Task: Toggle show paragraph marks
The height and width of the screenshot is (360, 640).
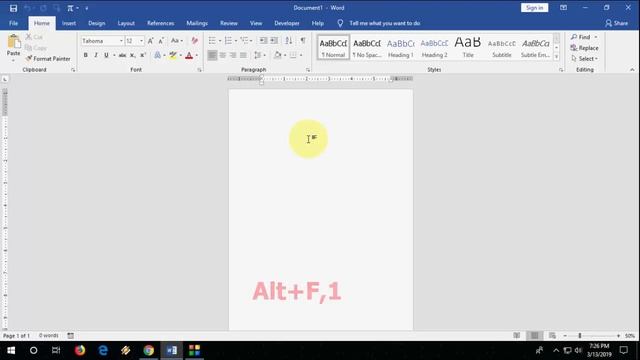Action: (303, 40)
